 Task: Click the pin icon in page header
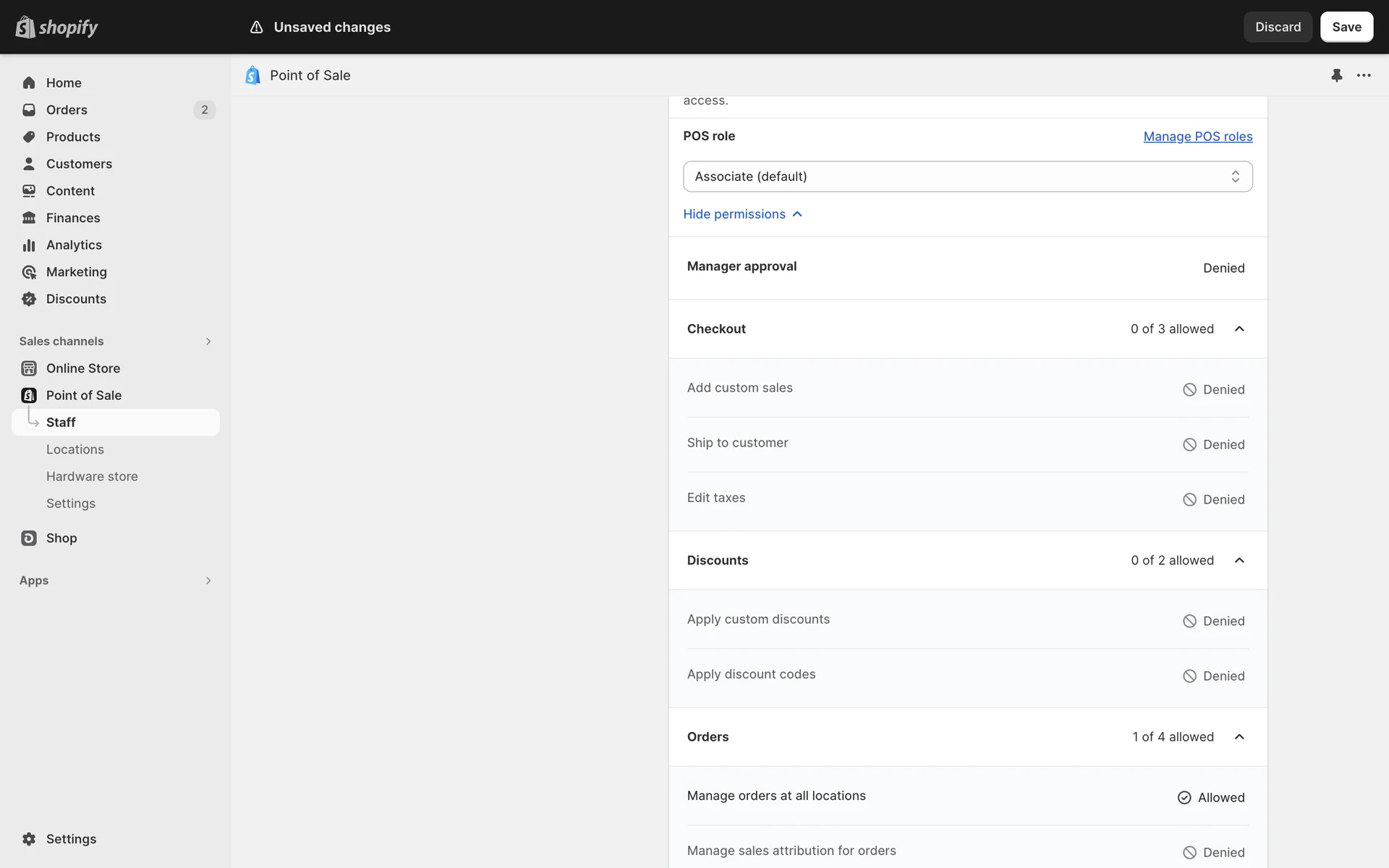click(1336, 75)
